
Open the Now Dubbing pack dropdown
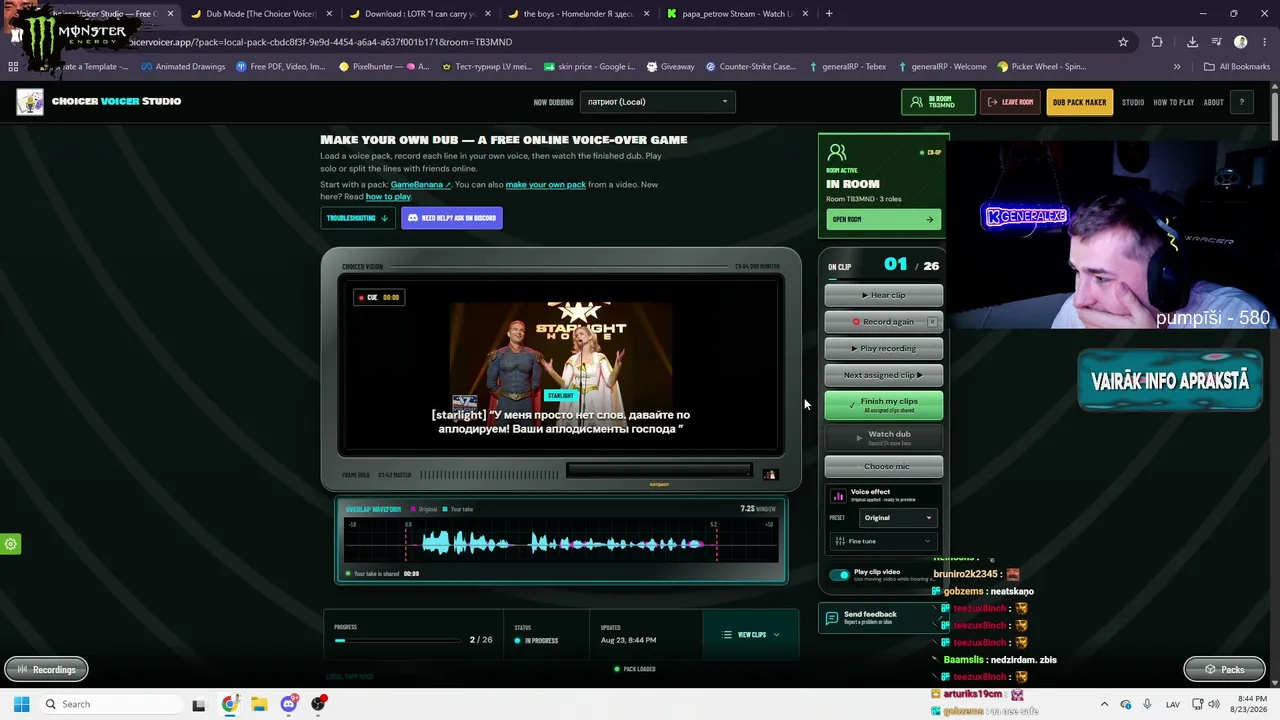pos(657,101)
